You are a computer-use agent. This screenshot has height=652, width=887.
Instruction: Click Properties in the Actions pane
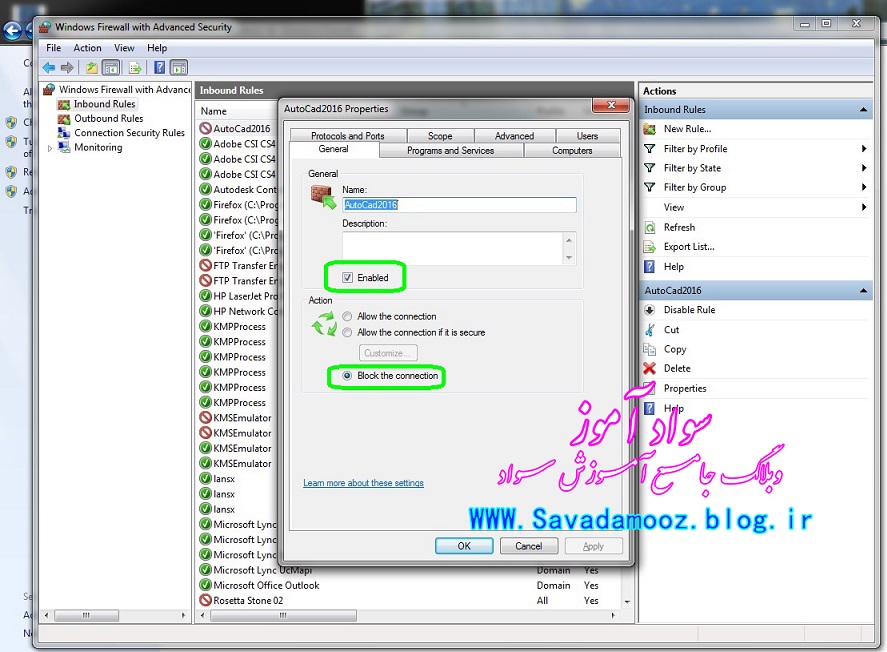[x=685, y=388]
